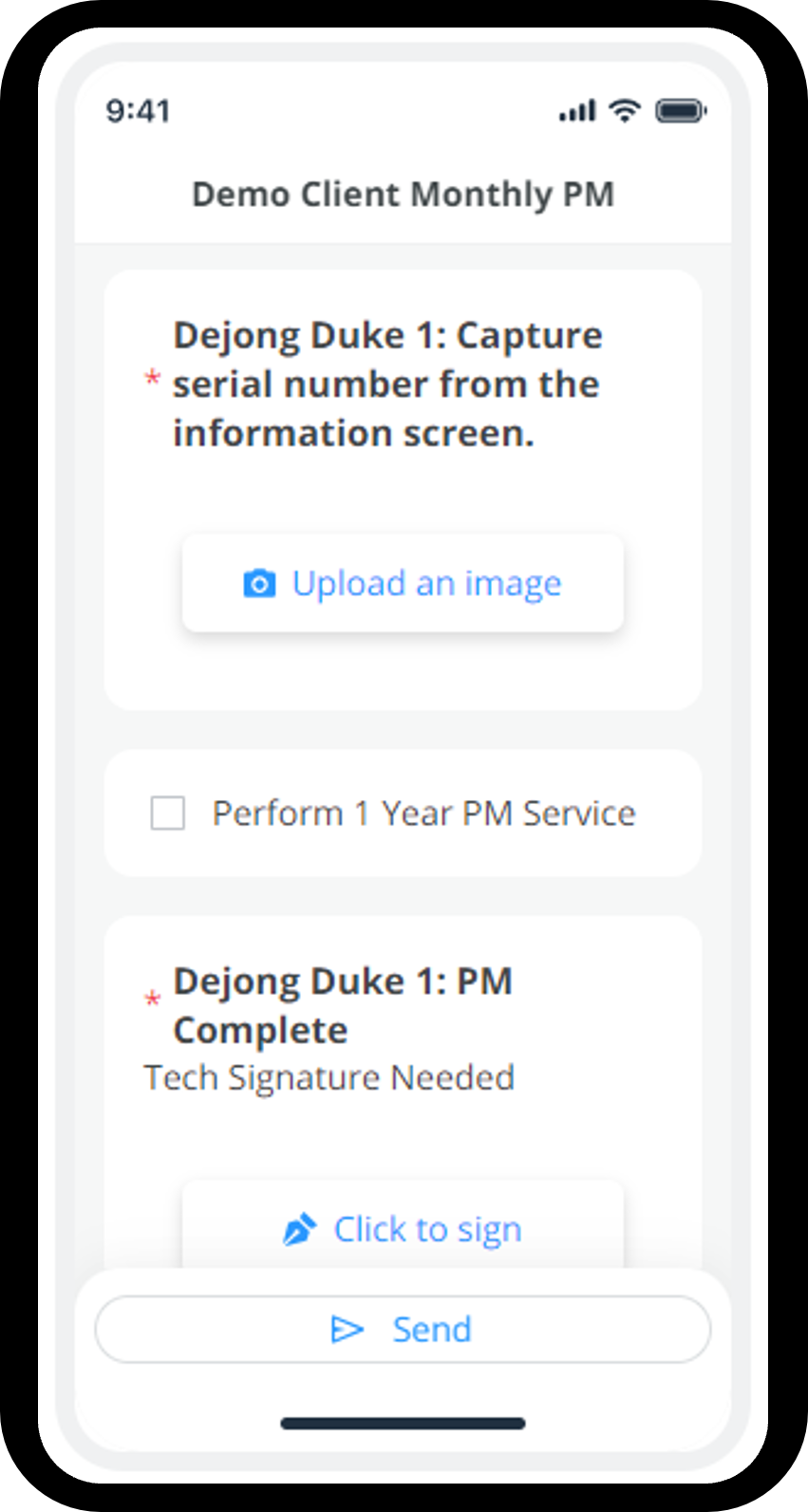Tap the battery indicator icon
Screen dimensions: 808x1512
(x=681, y=111)
